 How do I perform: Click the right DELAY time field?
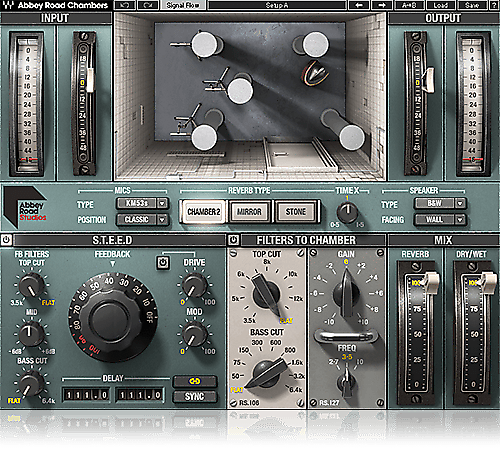(x=140, y=395)
